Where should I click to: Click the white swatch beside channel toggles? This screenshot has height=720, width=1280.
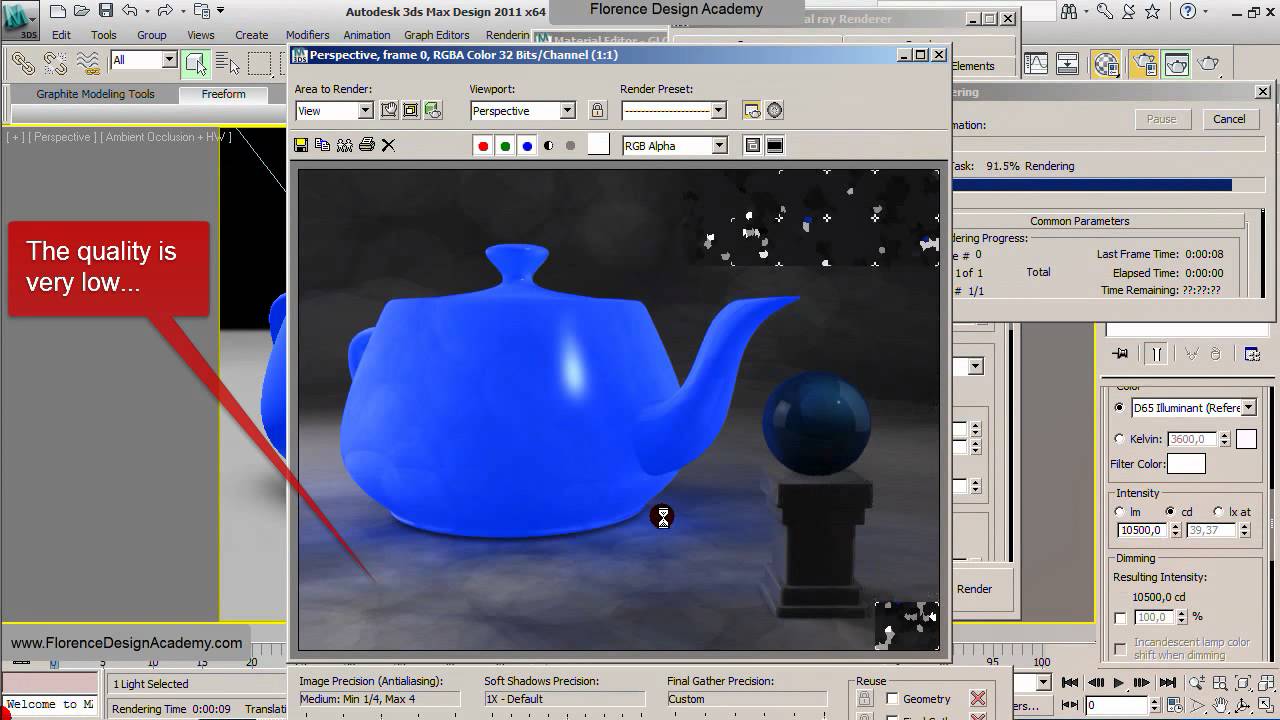point(598,145)
